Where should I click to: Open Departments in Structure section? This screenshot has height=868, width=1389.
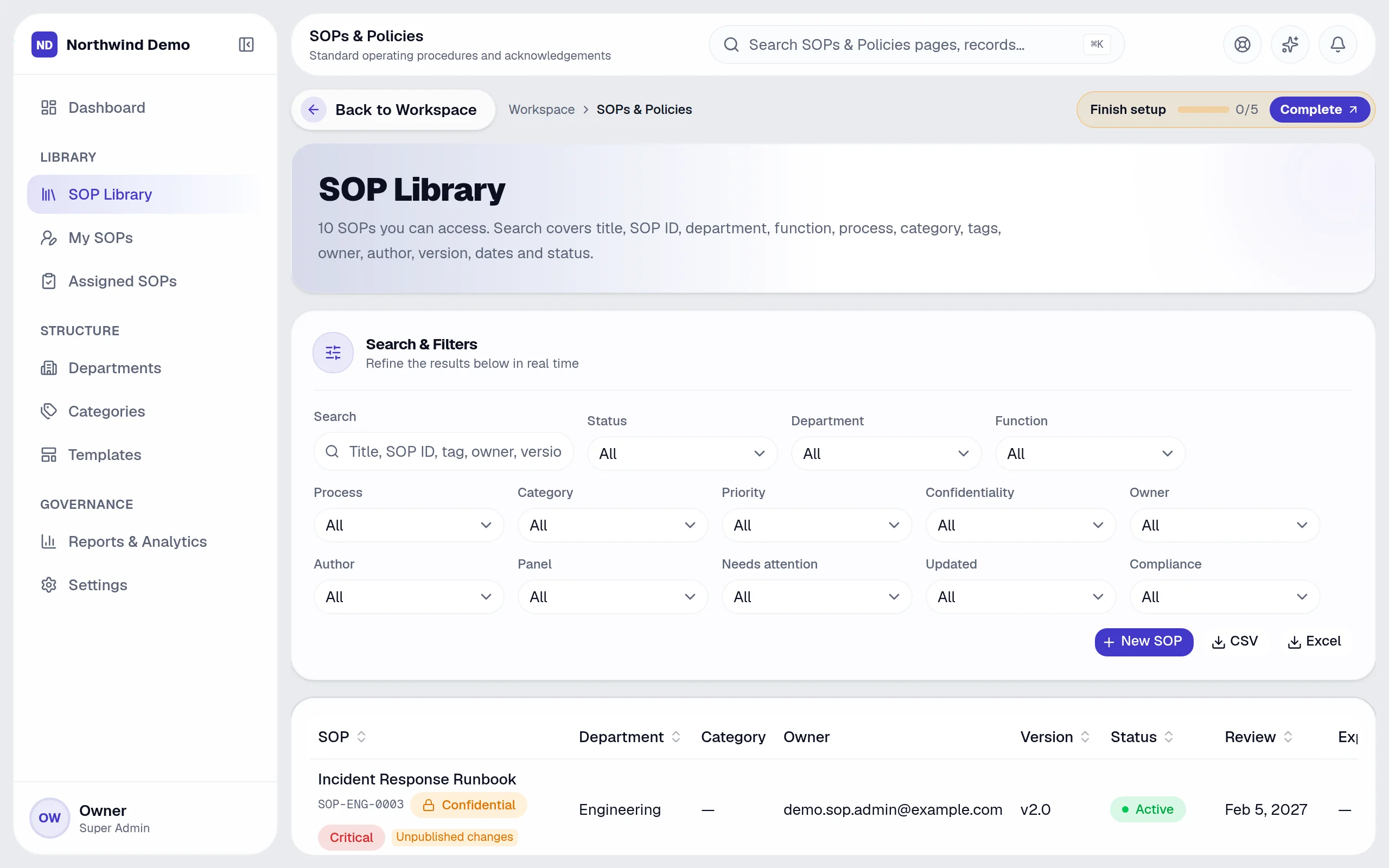pos(145,368)
